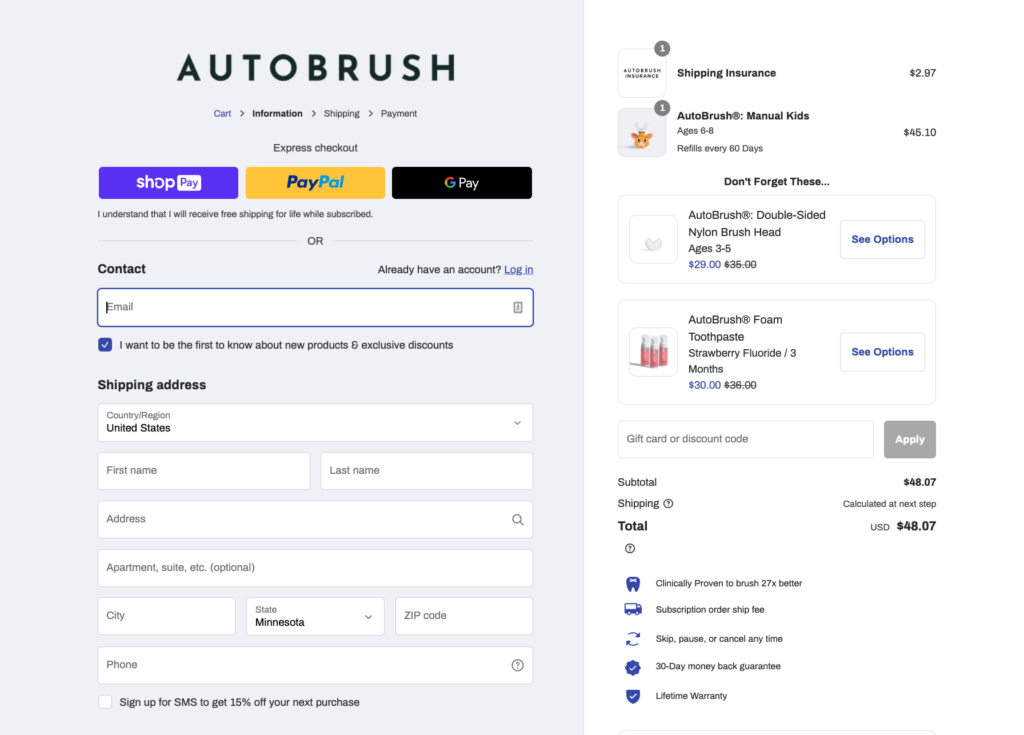Click the Log in link

[518, 270]
